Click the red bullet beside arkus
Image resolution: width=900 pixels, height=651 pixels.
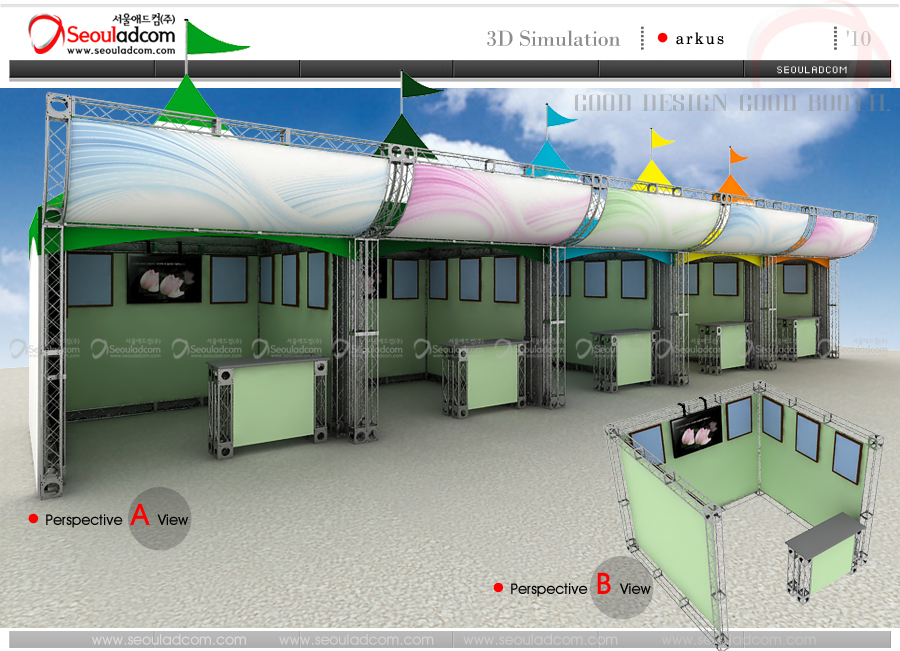click(x=662, y=39)
